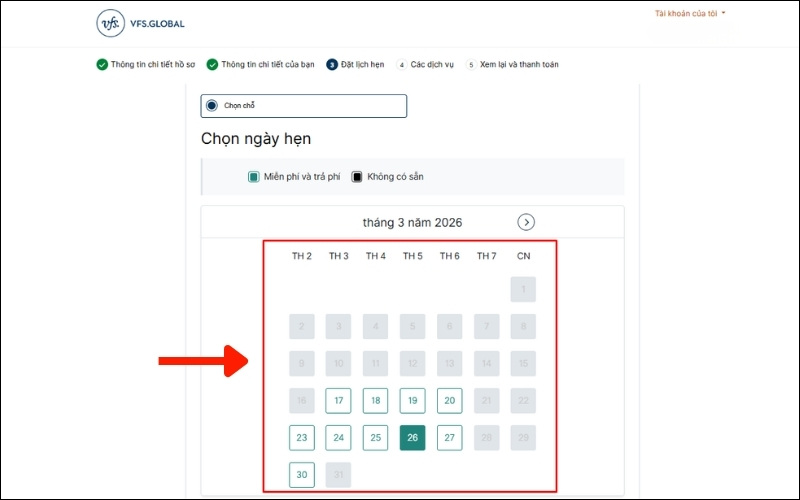Choose Monday the 23rd

(301, 438)
